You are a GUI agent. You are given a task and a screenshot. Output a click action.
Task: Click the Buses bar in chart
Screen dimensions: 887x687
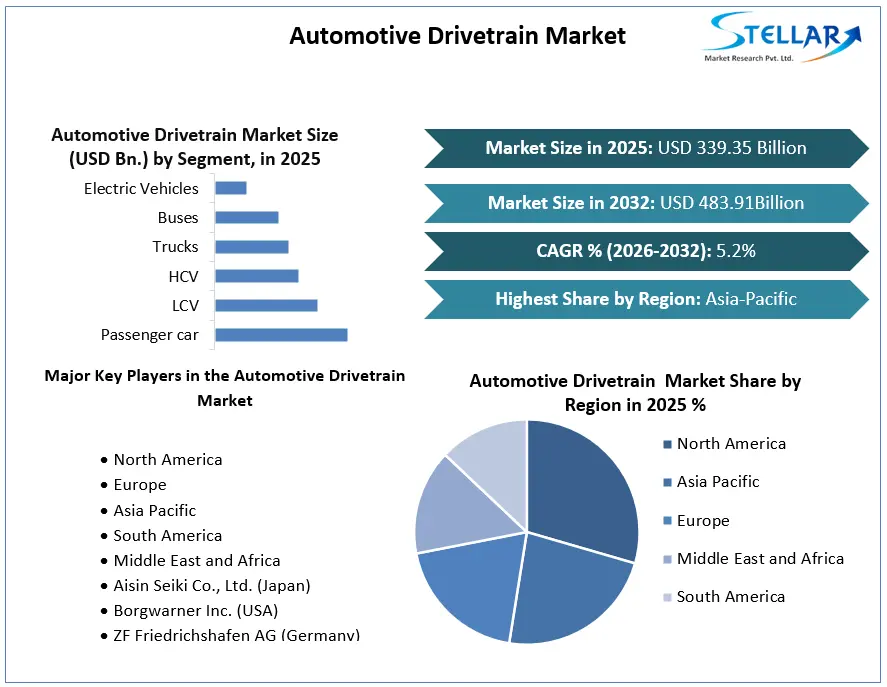pos(247,217)
